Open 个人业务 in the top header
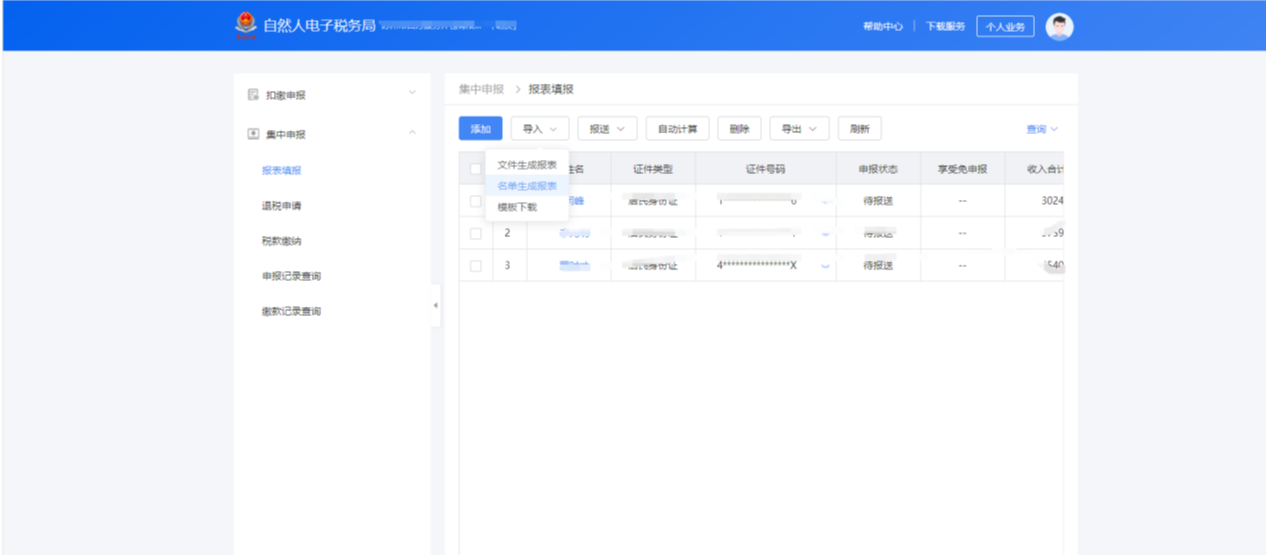This screenshot has width=1267, height=555. [x=1005, y=27]
